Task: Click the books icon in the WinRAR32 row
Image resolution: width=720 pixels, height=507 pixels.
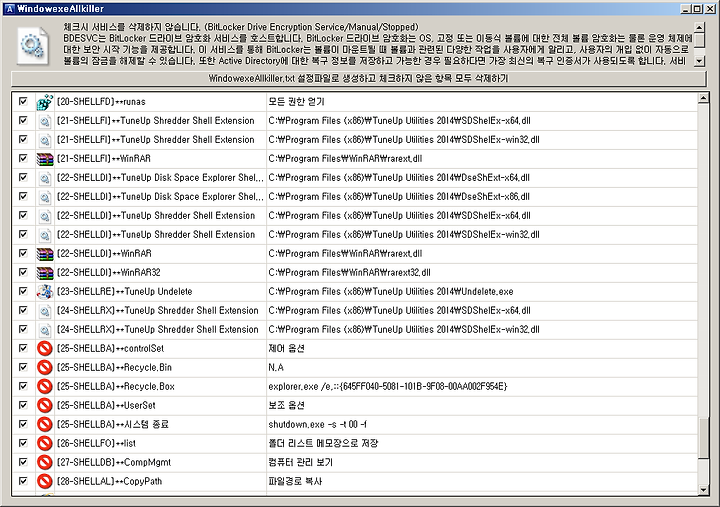Action: click(x=45, y=273)
